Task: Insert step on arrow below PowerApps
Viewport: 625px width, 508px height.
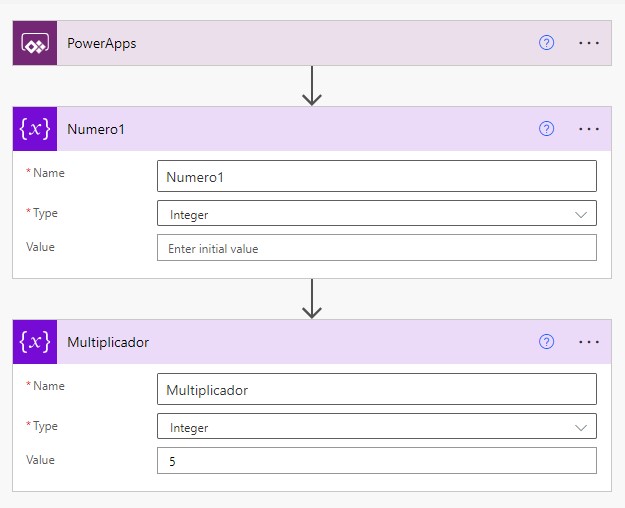Action: coord(312,86)
